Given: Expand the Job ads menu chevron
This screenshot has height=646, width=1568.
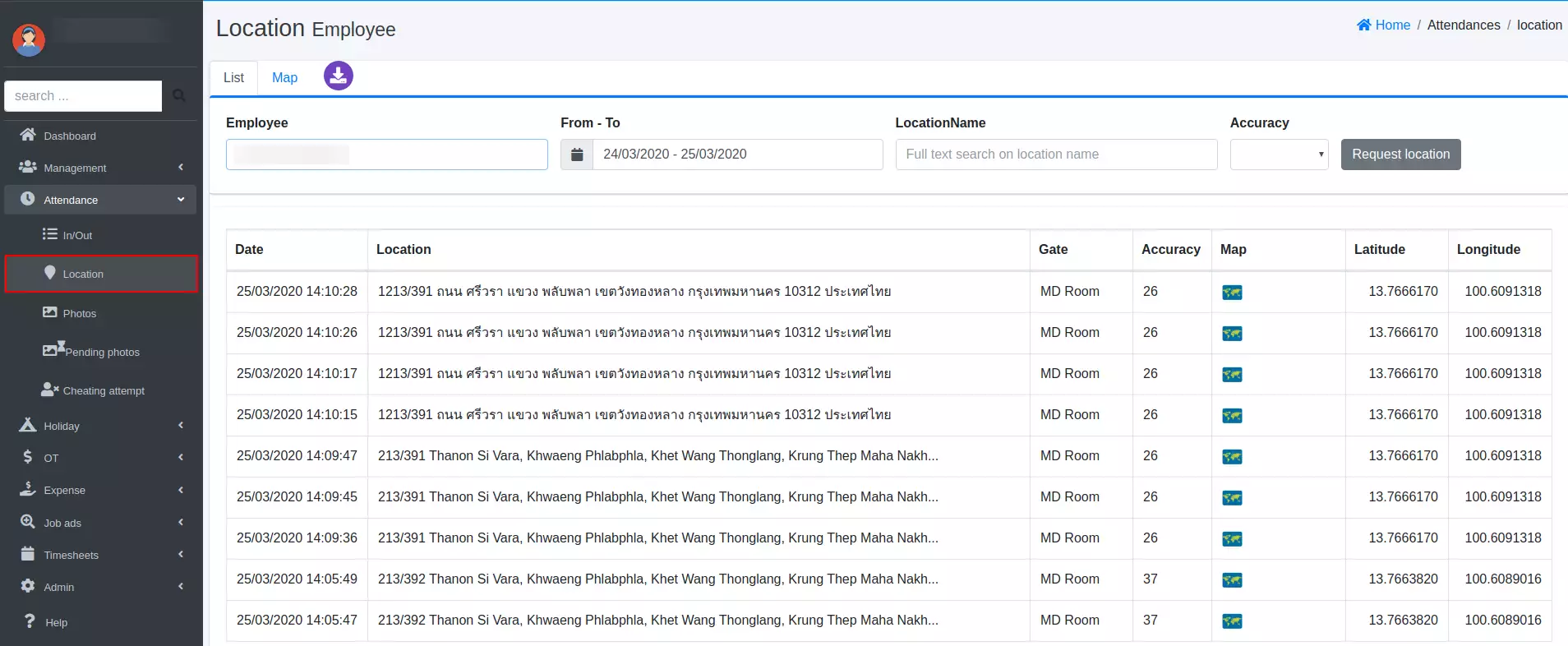Looking at the screenshot, I should (181, 522).
